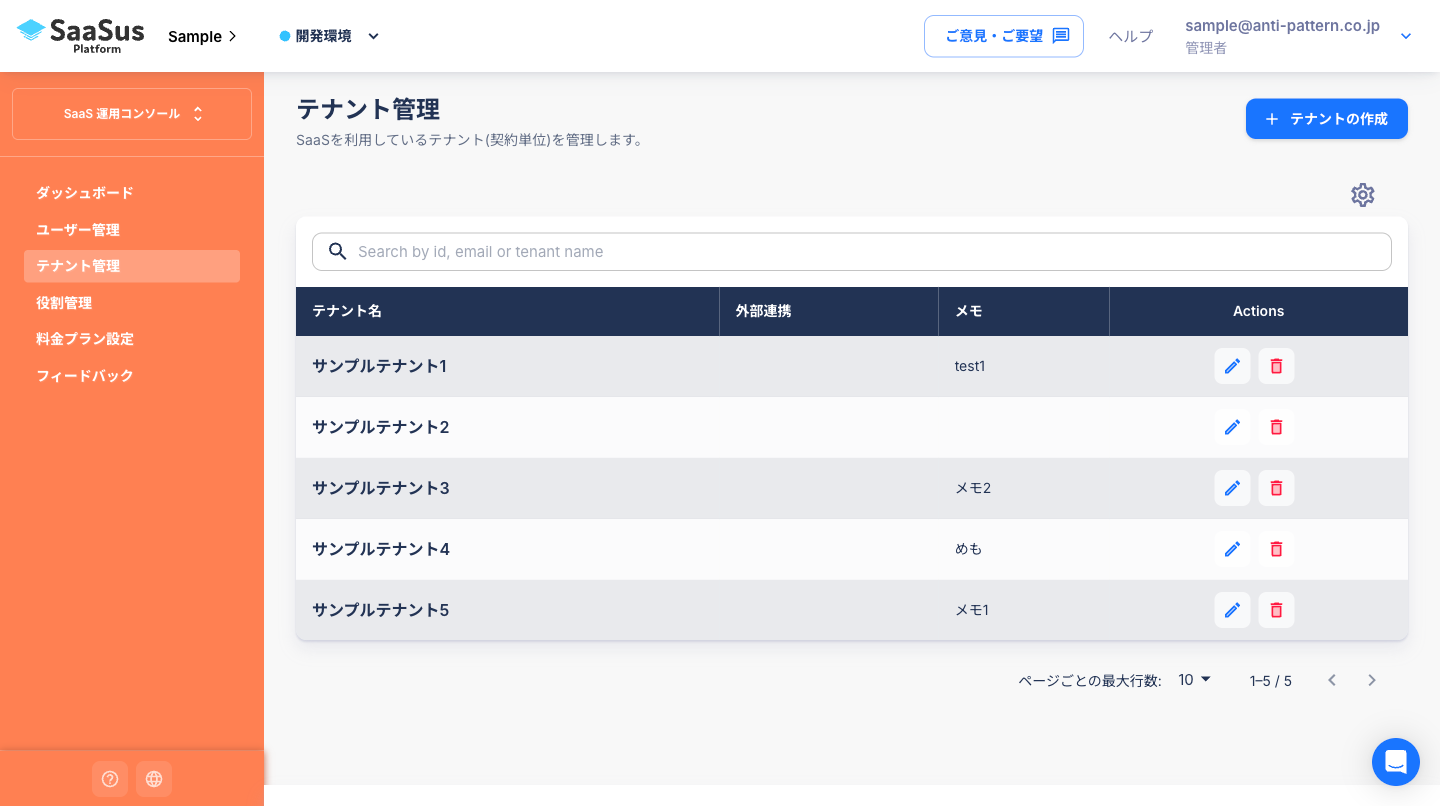Open table settings gear icon
Screen dimensions: 1440x806
point(1363,195)
